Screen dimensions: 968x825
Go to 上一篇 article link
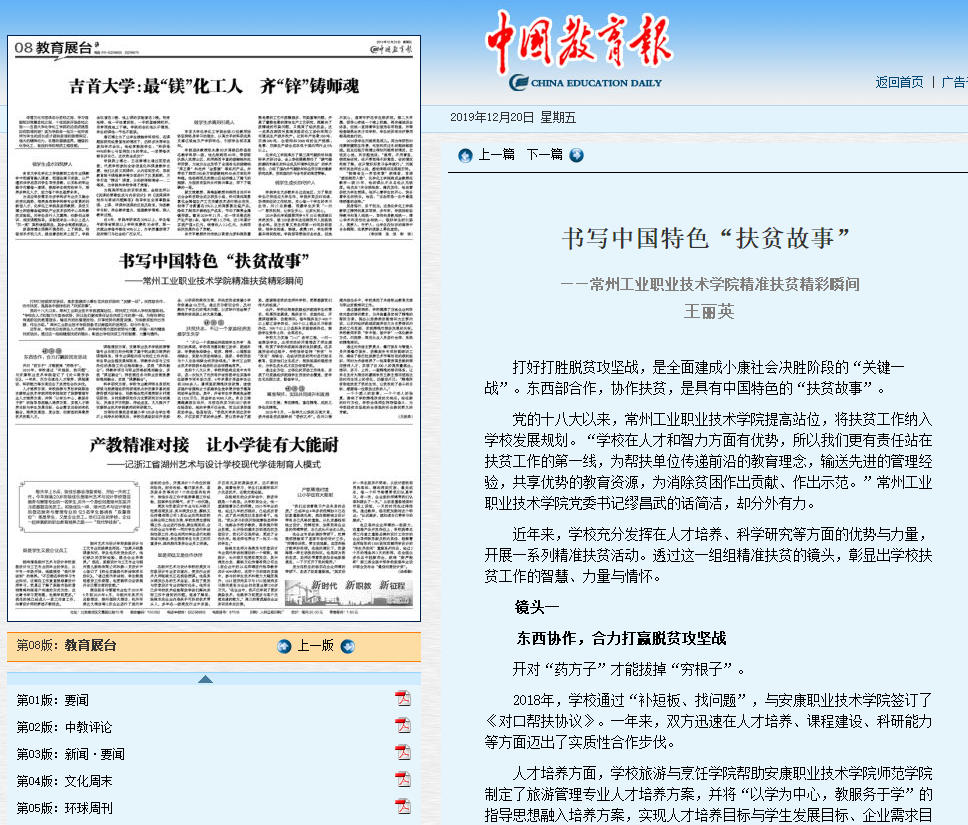click(496, 154)
